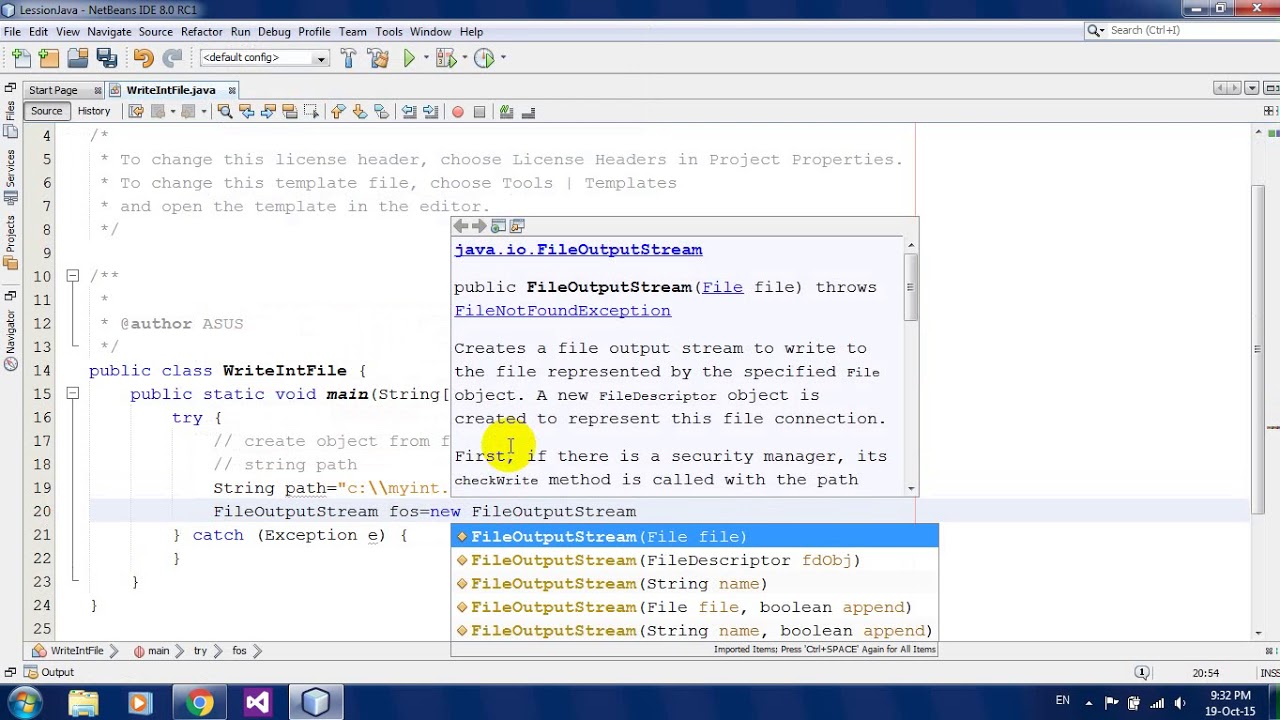Collapse the main method fold at line 15
This screenshot has height=720, width=1280.
point(72,394)
